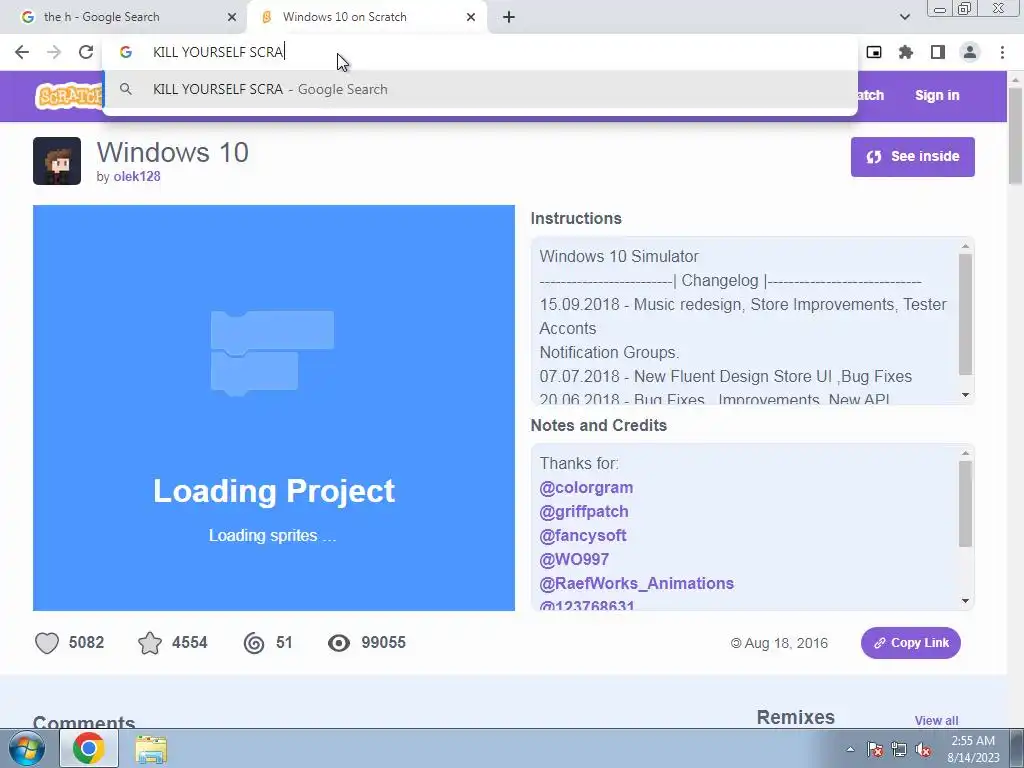Viewport: 1024px width, 768px height.
Task: Click the 'Aug 18, 2016' date text
Action: pyautogui.click(x=786, y=643)
